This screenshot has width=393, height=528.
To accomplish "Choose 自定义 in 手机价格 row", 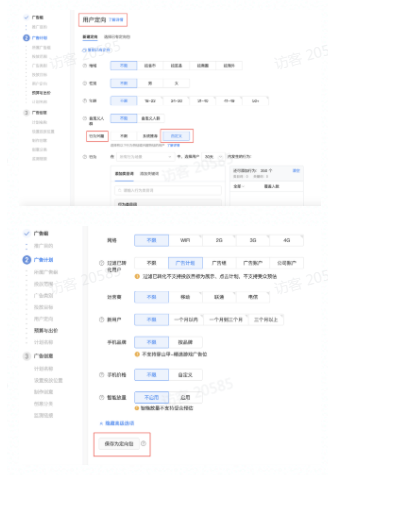I will [185, 375].
